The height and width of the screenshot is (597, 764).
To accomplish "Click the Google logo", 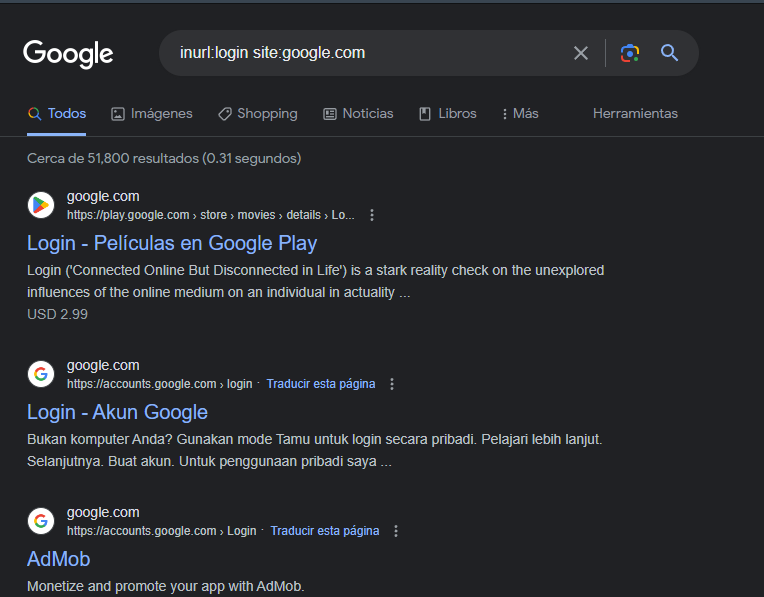I will click(68, 54).
